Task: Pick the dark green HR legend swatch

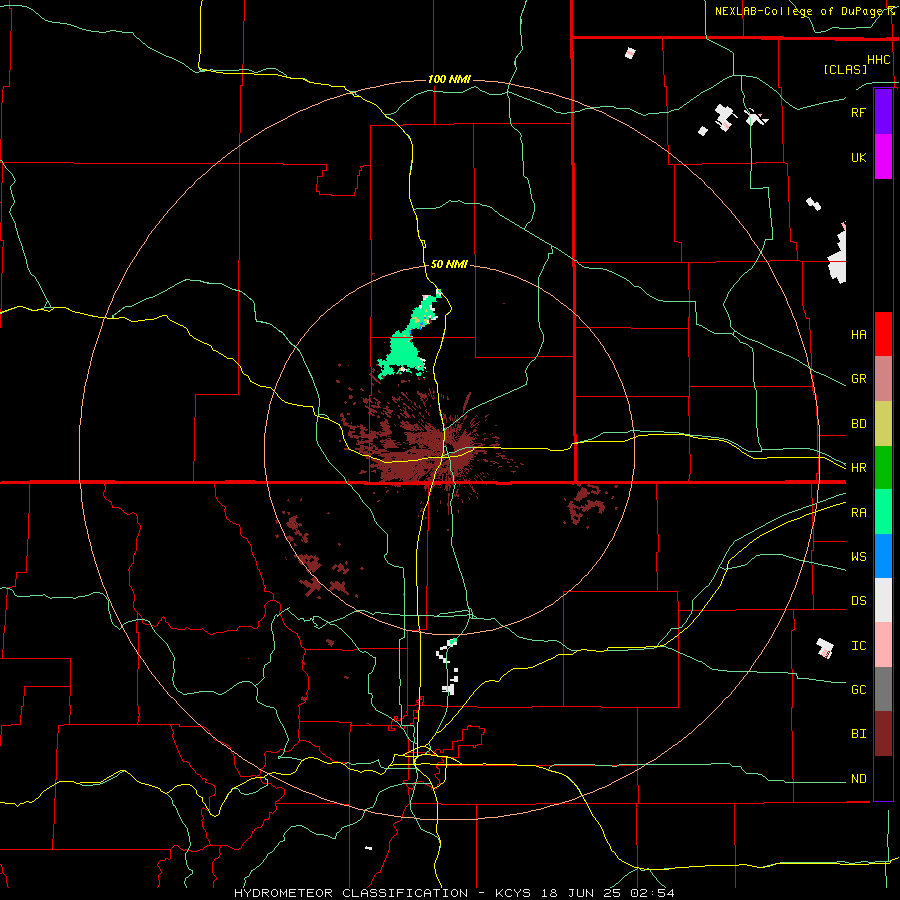Action: tap(883, 468)
